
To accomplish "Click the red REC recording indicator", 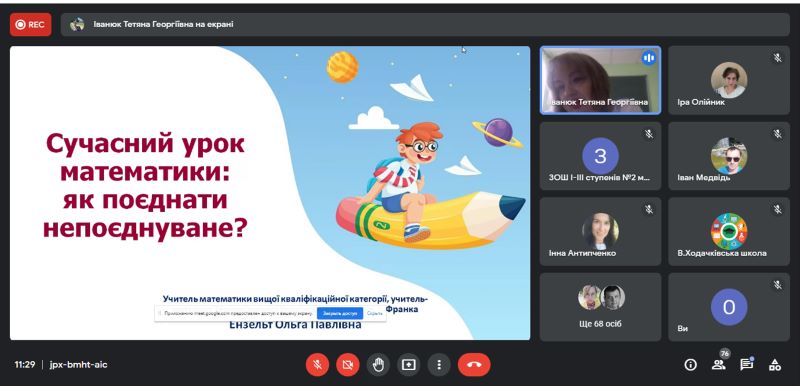I will click(x=31, y=24).
